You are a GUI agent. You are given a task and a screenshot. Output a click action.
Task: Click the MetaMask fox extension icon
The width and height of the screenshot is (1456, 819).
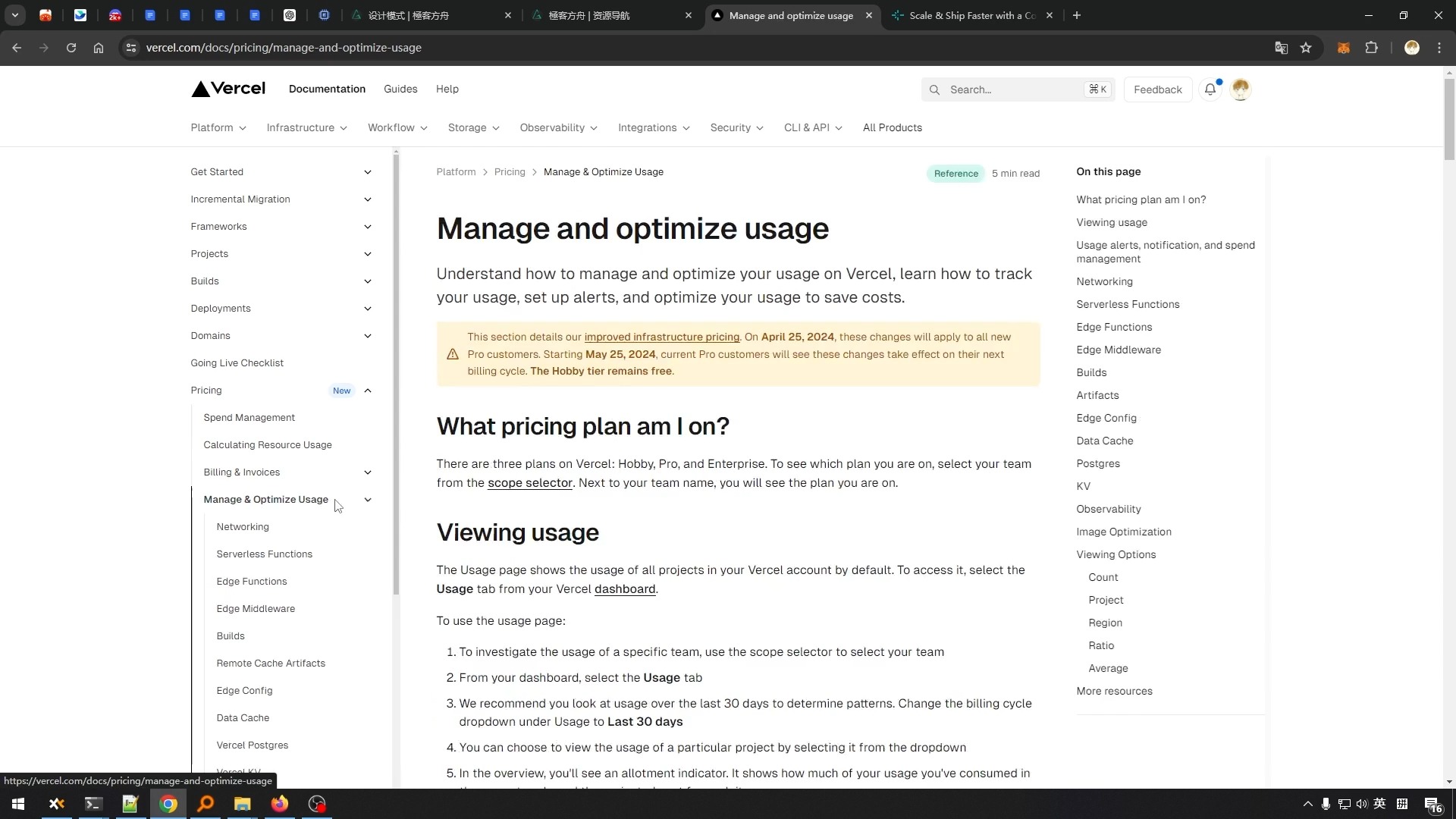pos(1344,48)
